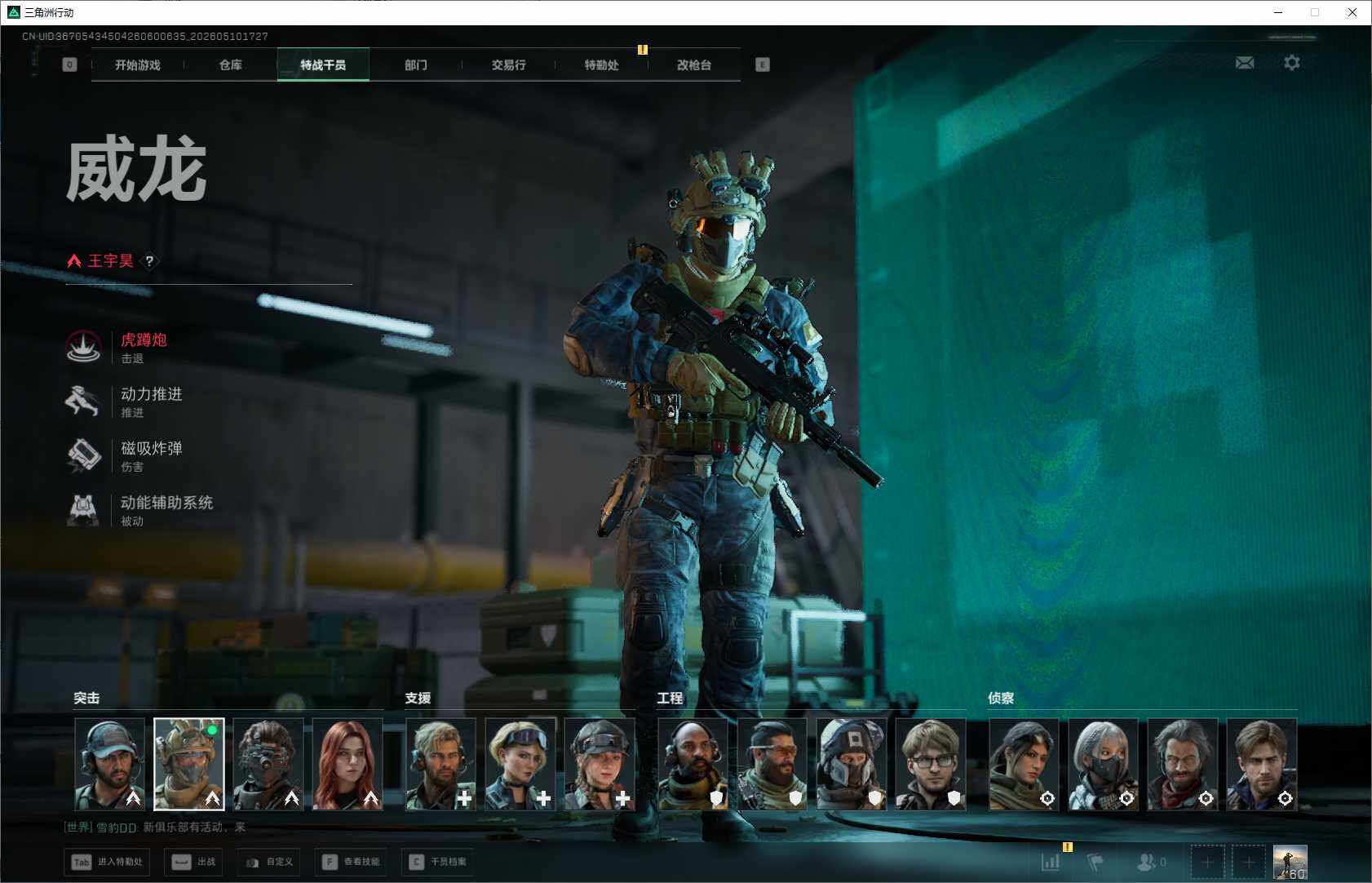1372x883 pixels.
Task: Close the 三角洲行动 window
Action: coord(1352,12)
